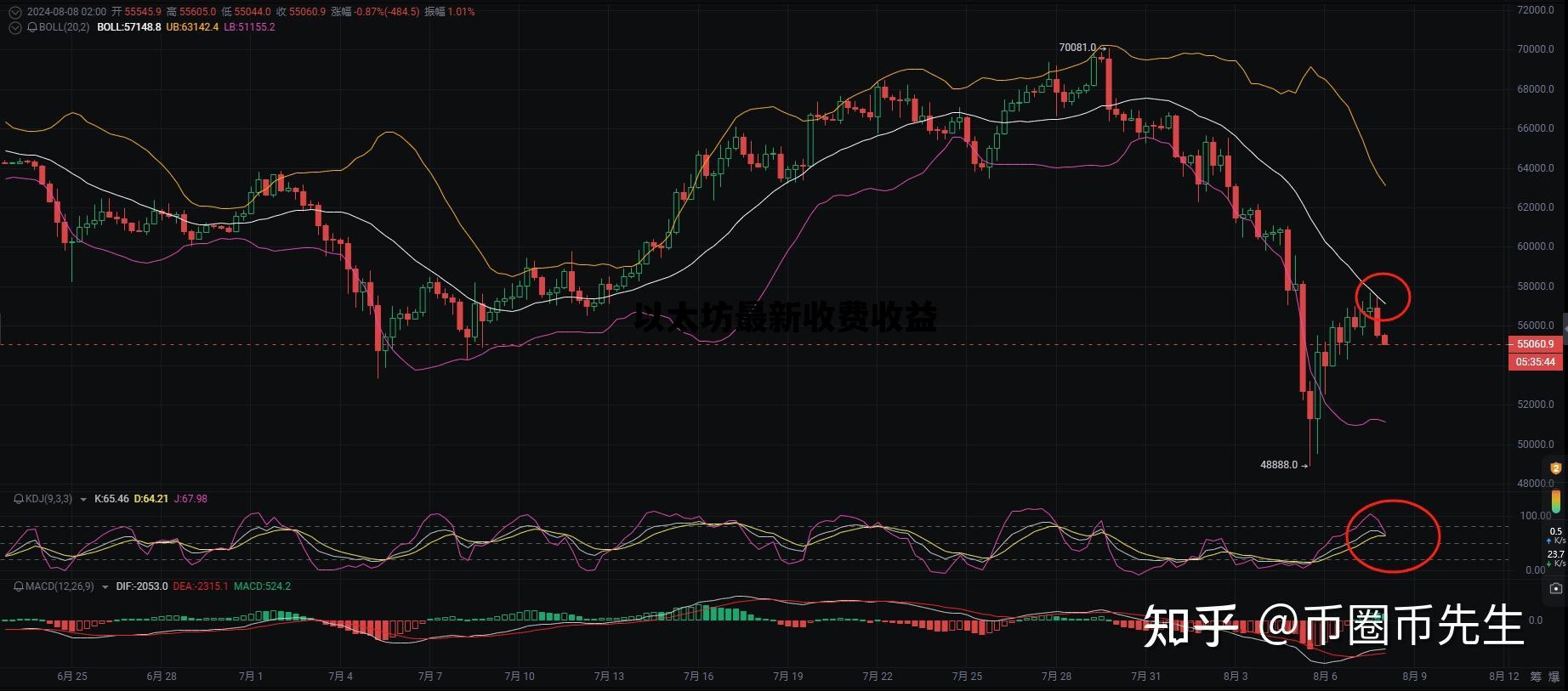The width and height of the screenshot is (1568, 691).
Task: Click the 6月 25 date label
Action: 72,677
